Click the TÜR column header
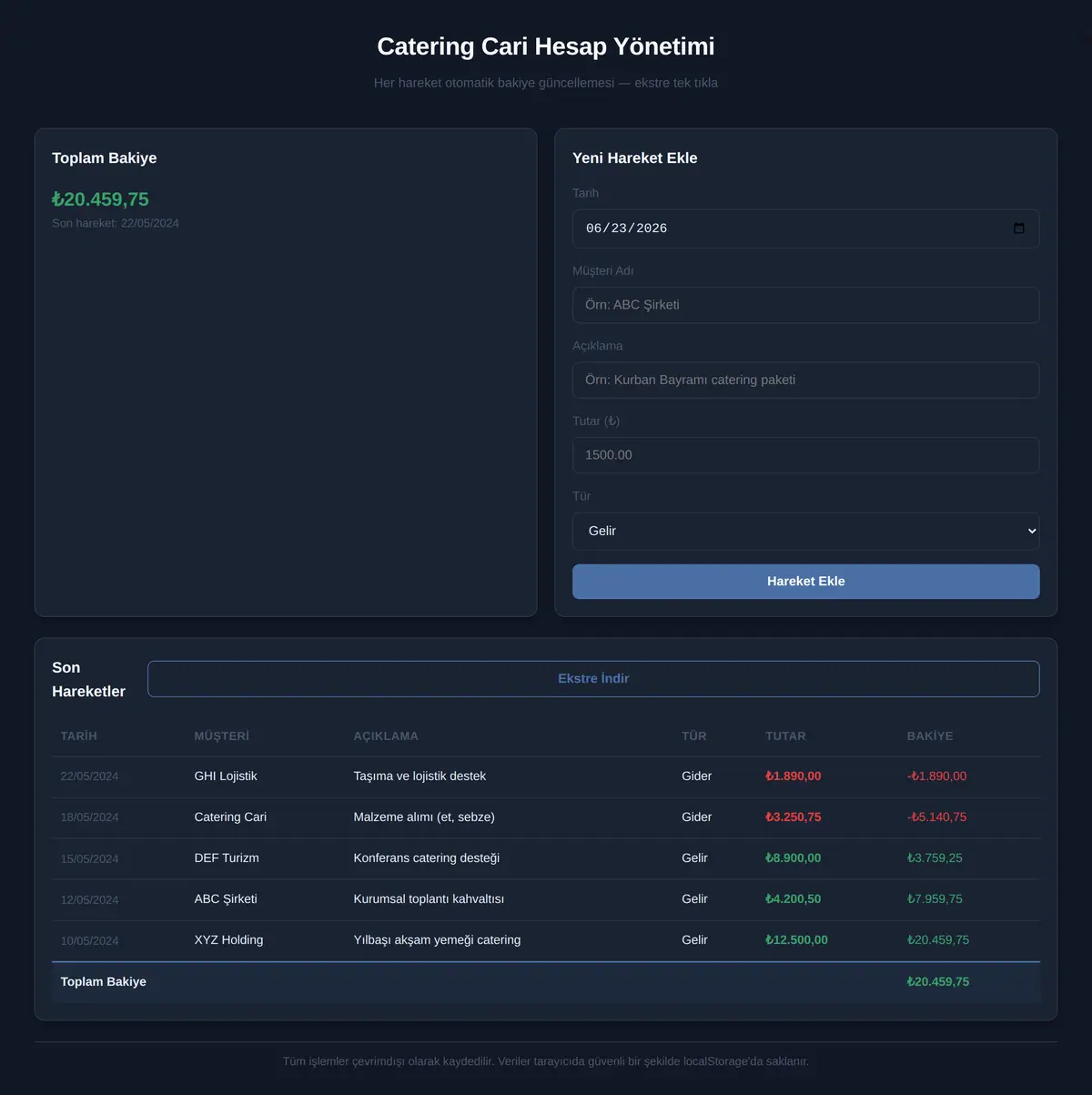The image size is (1092, 1095). pyautogui.click(x=694, y=736)
